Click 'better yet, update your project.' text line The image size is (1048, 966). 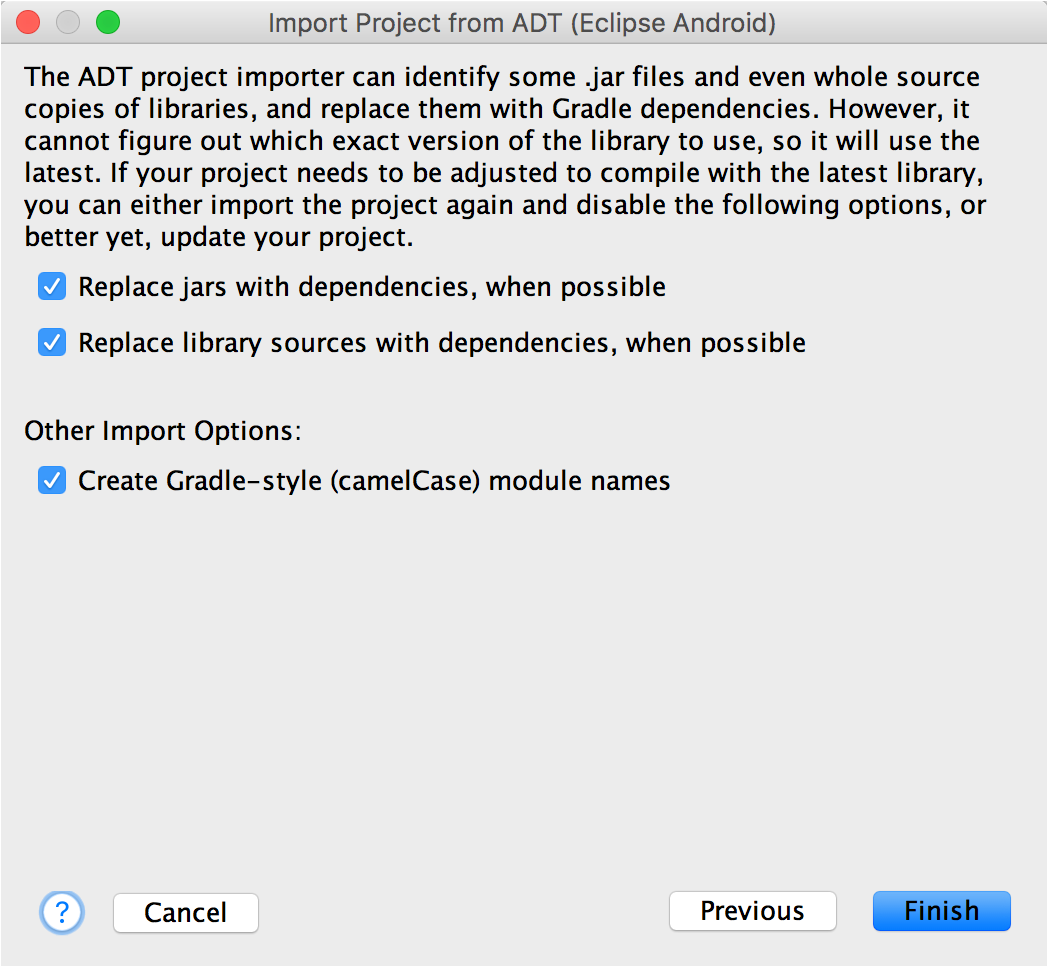pyautogui.click(x=219, y=239)
